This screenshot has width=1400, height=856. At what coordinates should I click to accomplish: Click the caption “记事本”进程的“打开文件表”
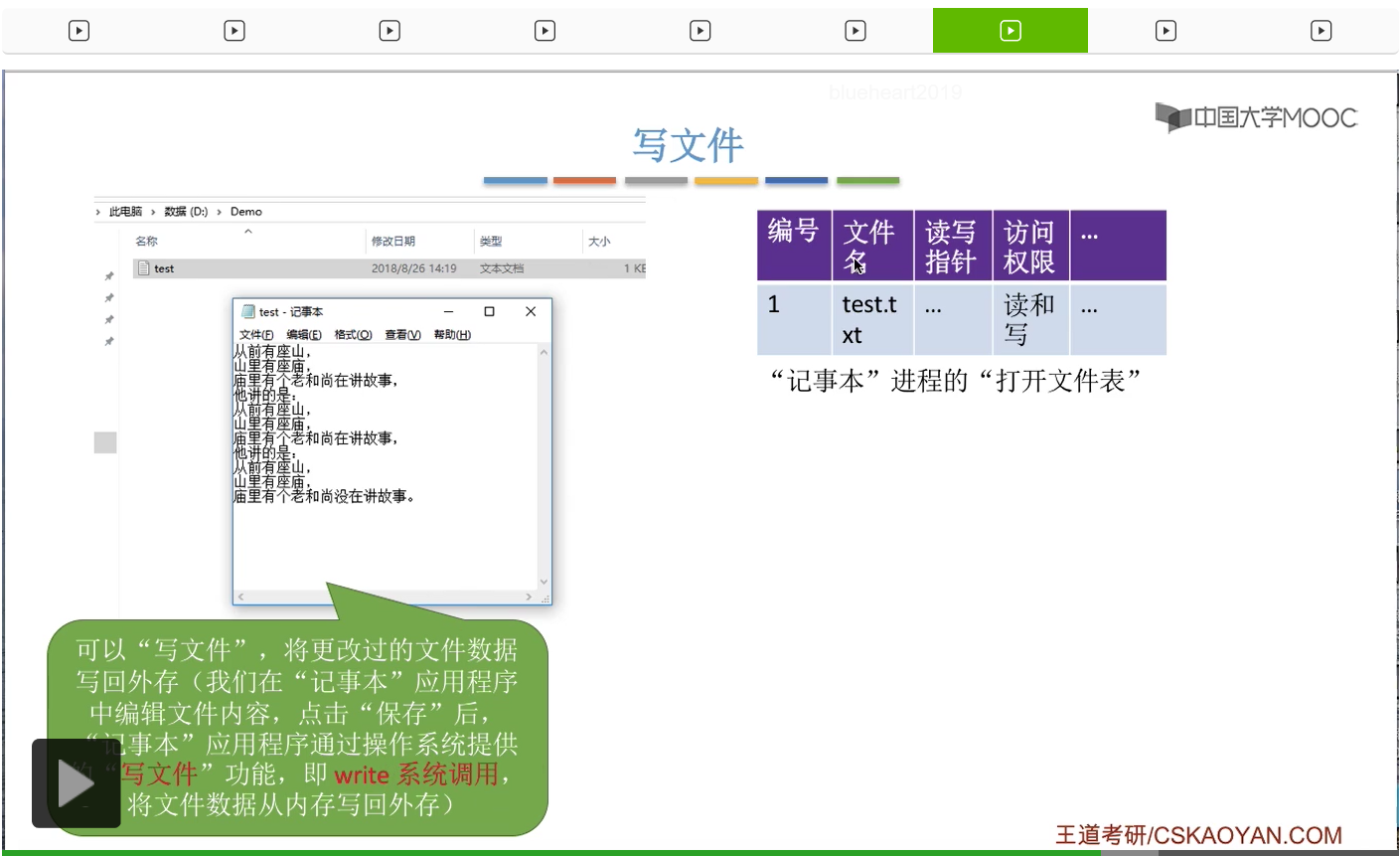(956, 381)
